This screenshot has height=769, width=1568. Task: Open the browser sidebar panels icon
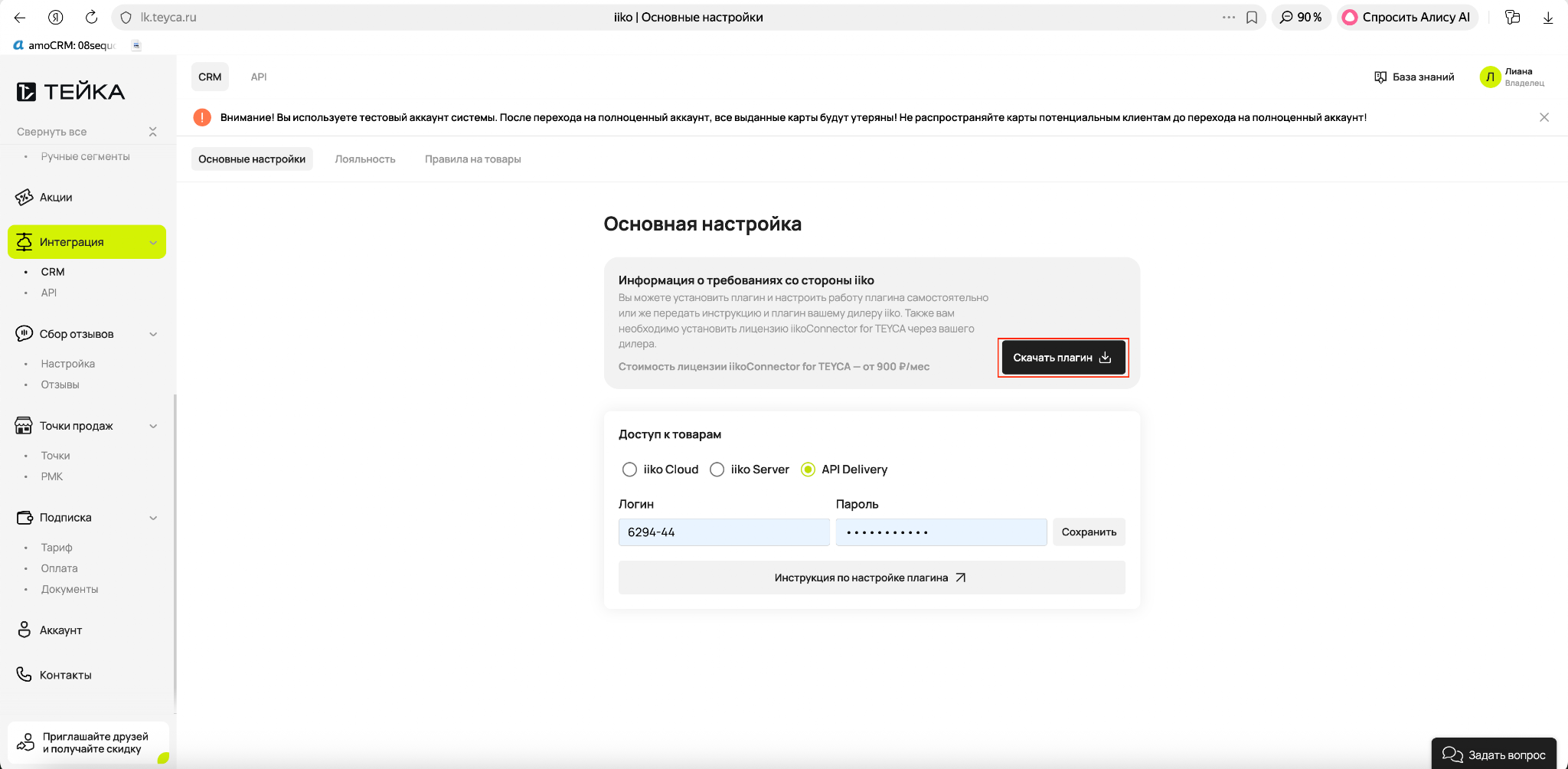[1512, 17]
